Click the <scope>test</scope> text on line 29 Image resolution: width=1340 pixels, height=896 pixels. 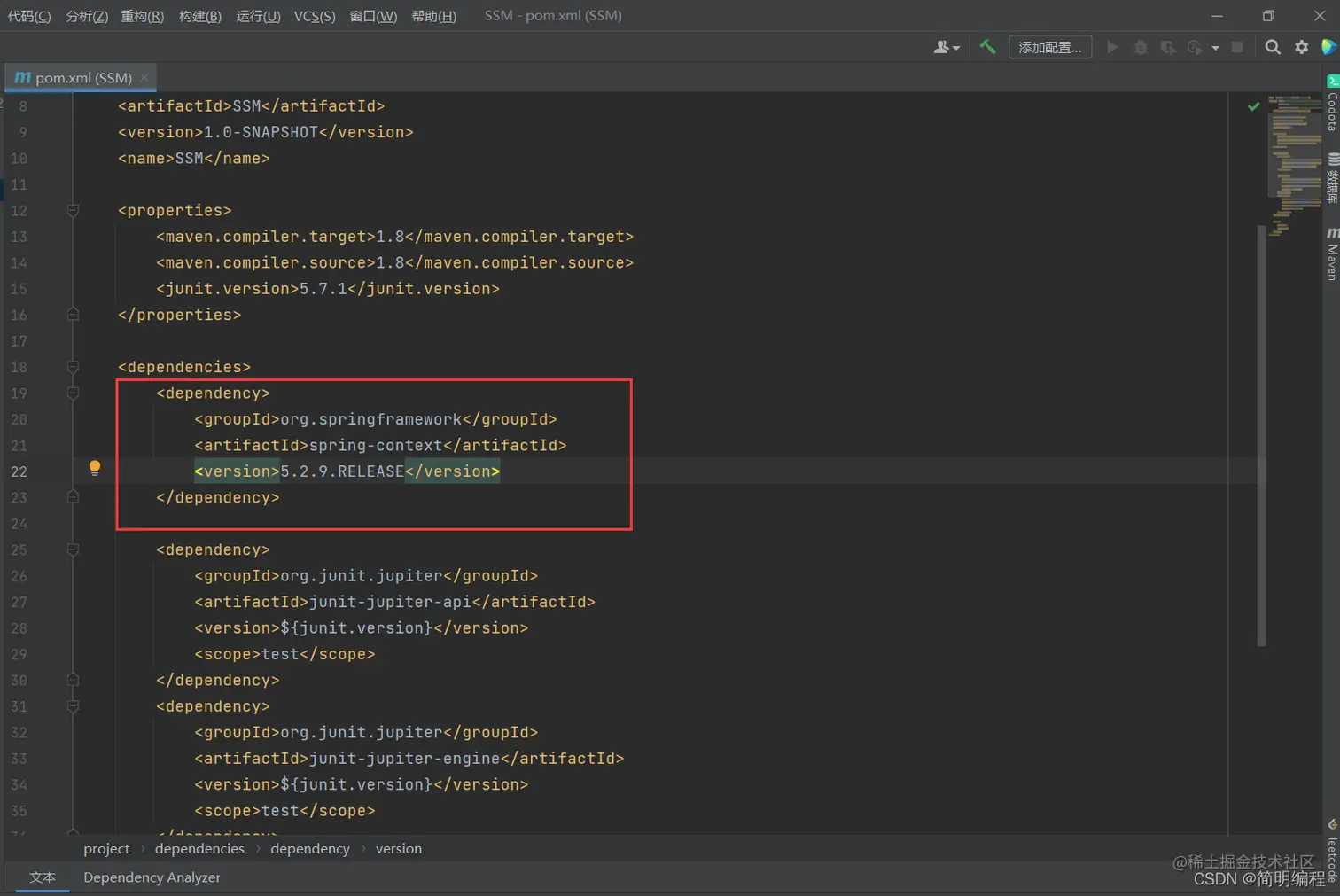pyautogui.click(x=284, y=654)
